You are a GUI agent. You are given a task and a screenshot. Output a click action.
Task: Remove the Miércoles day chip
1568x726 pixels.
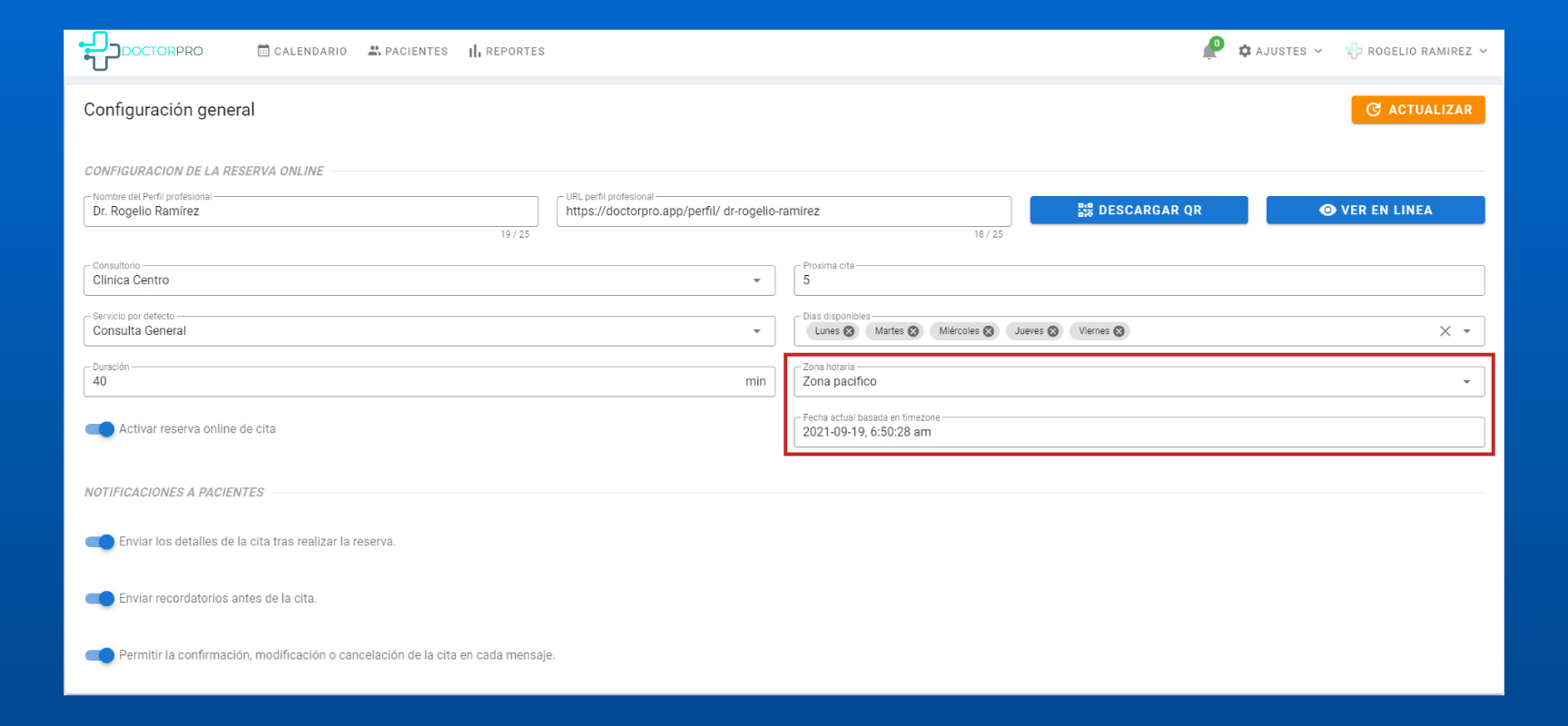[989, 331]
